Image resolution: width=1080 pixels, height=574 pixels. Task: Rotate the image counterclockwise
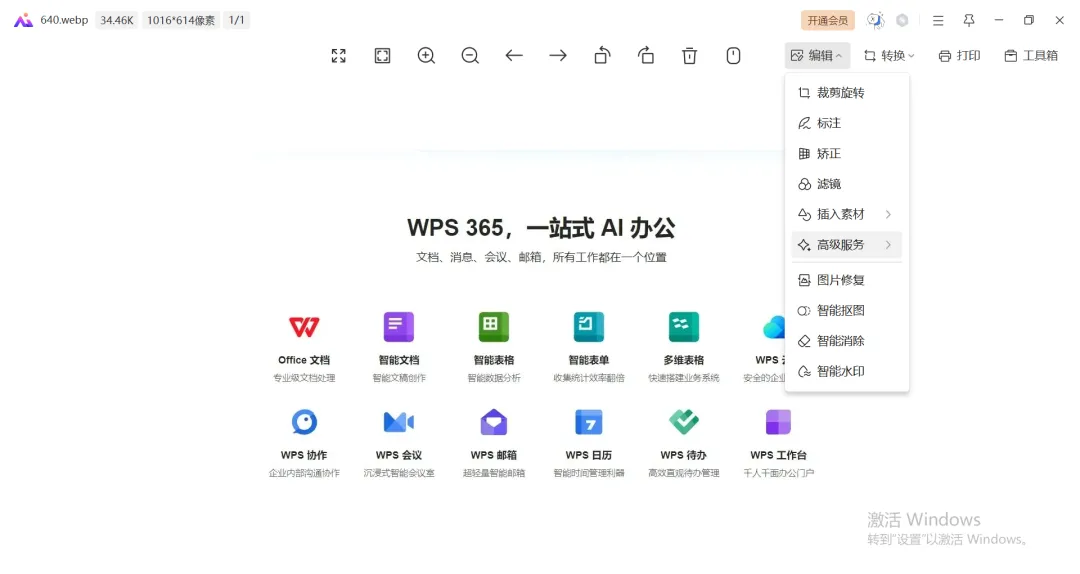pos(602,56)
